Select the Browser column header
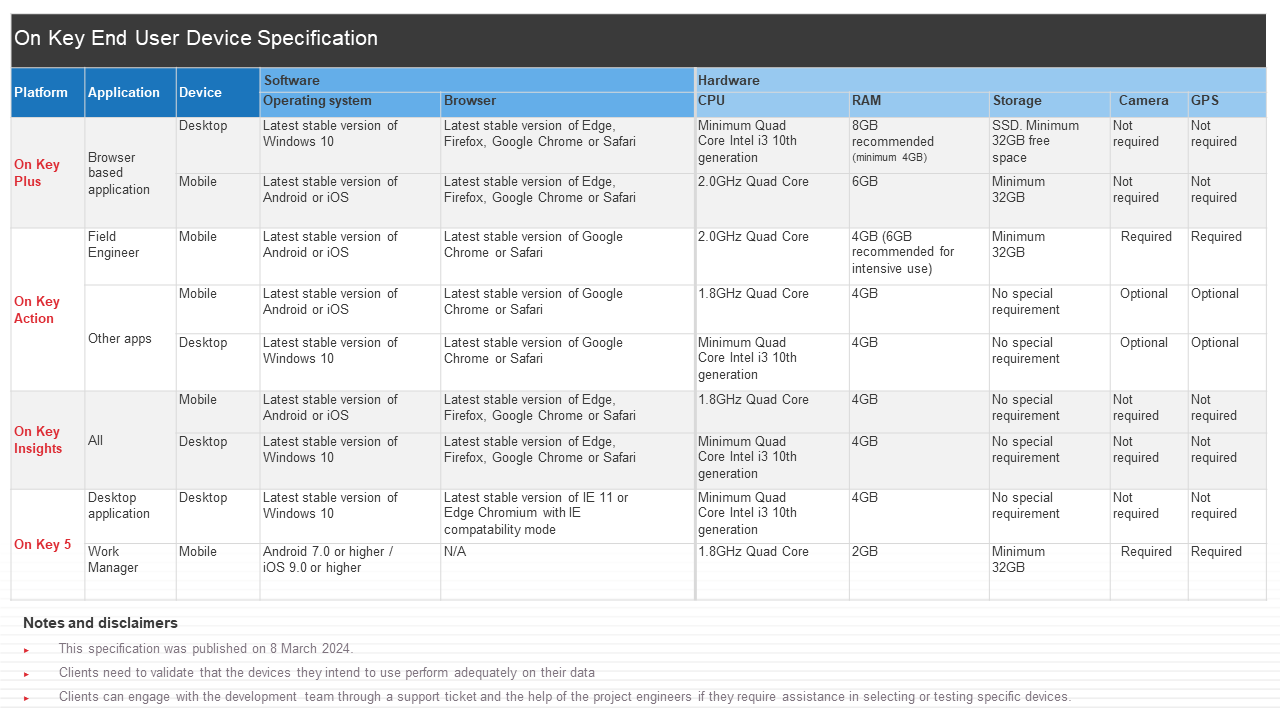The height and width of the screenshot is (720, 1280). (568, 104)
